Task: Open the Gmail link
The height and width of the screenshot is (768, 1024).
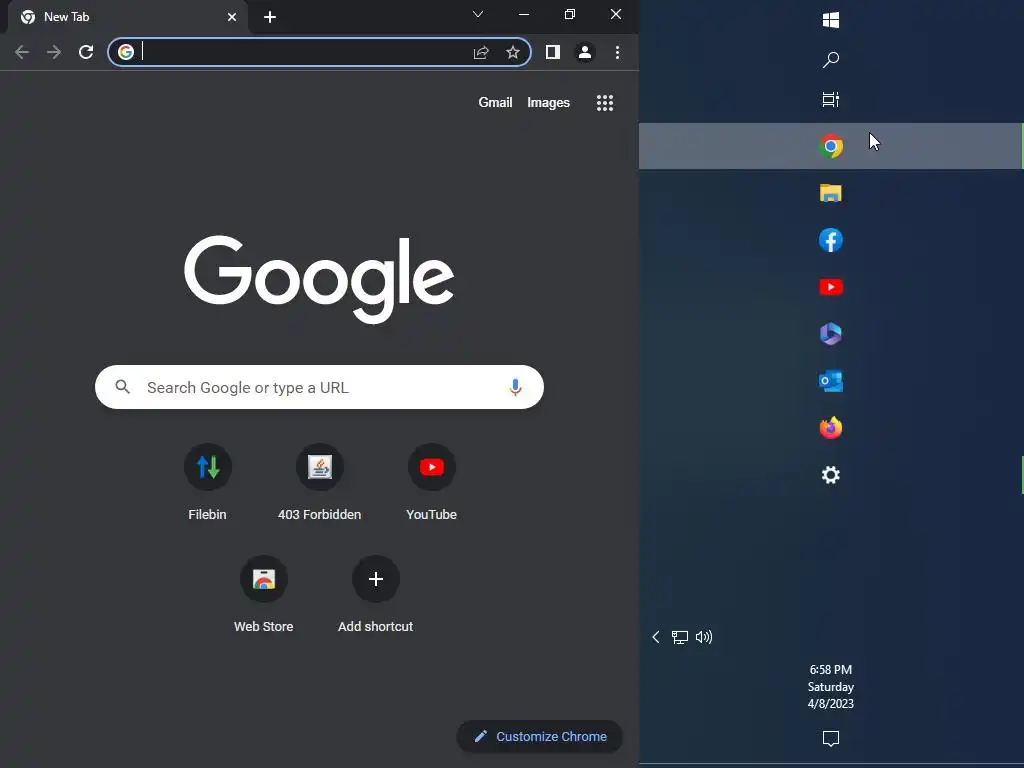Action: [495, 103]
